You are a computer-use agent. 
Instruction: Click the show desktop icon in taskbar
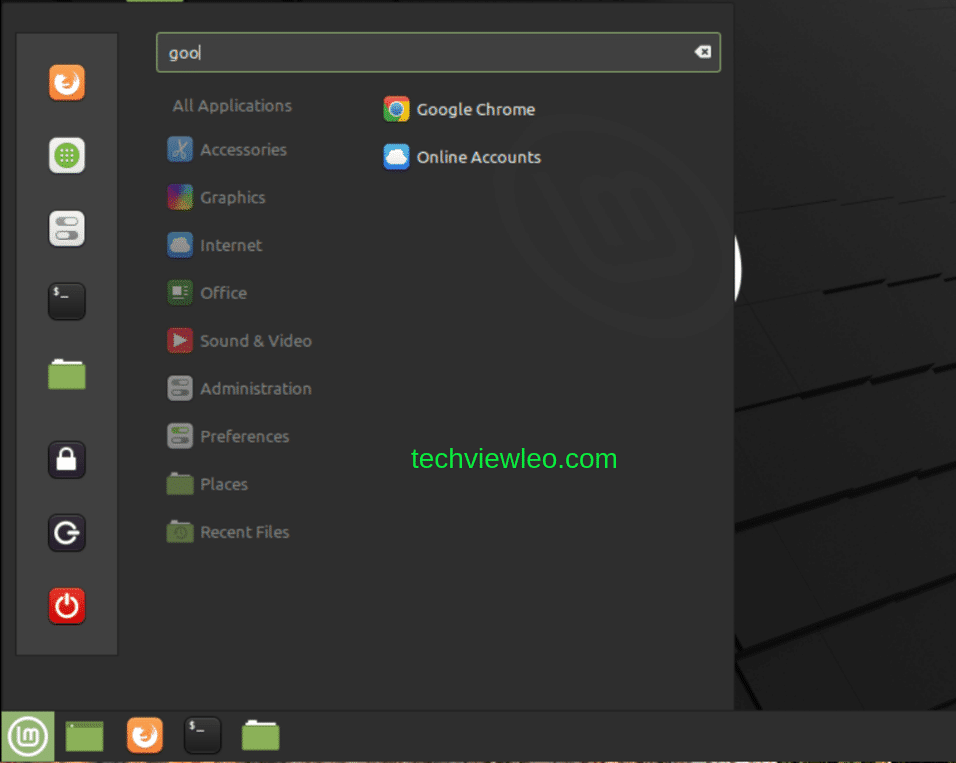coord(84,735)
